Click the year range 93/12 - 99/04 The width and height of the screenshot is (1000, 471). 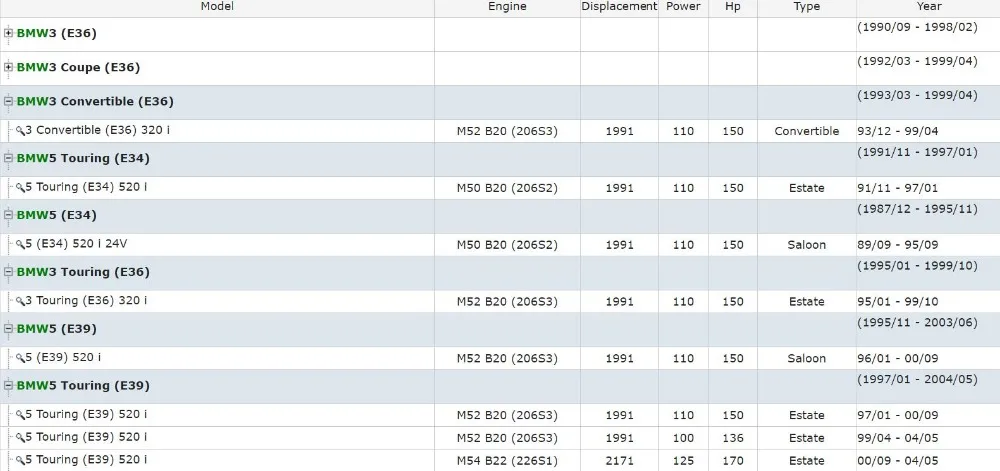pyautogui.click(x=898, y=131)
